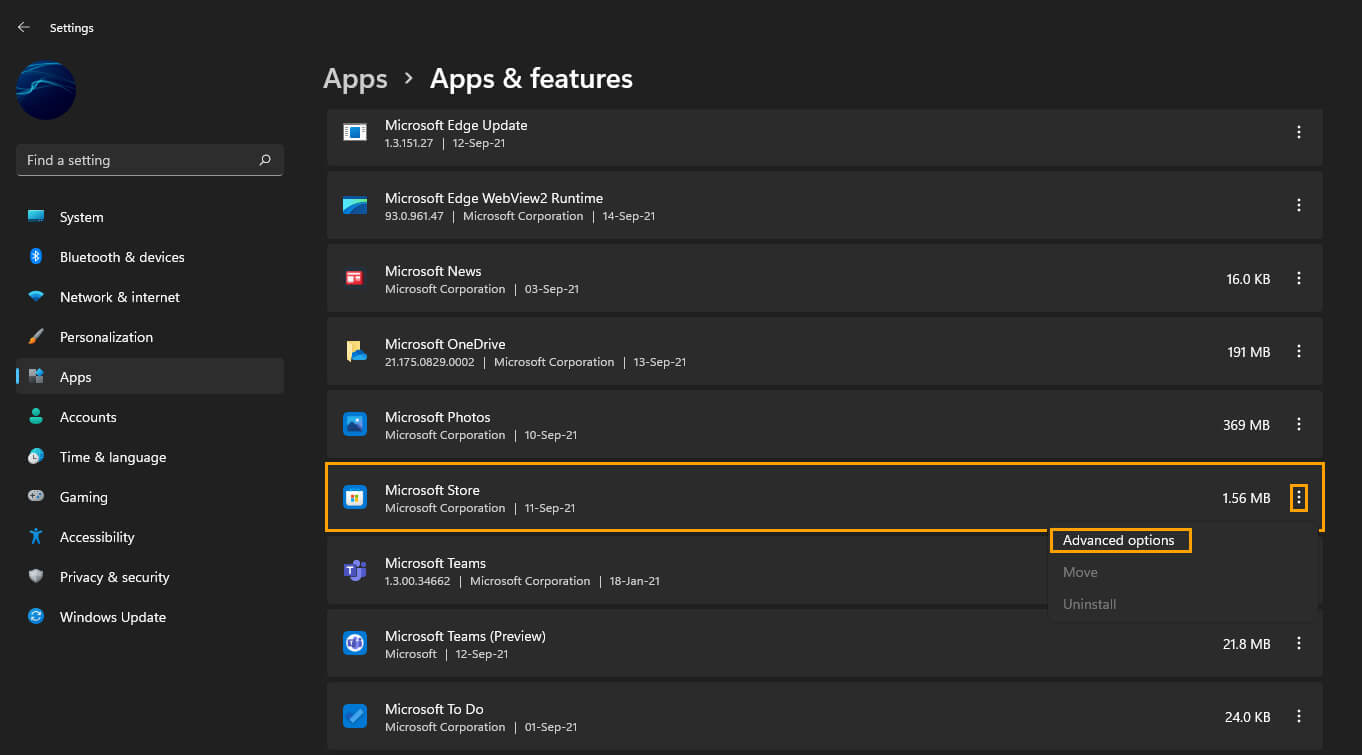1362x755 pixels.
Task: Choose Advanced options from context menu
Action: coord(1120,540)
